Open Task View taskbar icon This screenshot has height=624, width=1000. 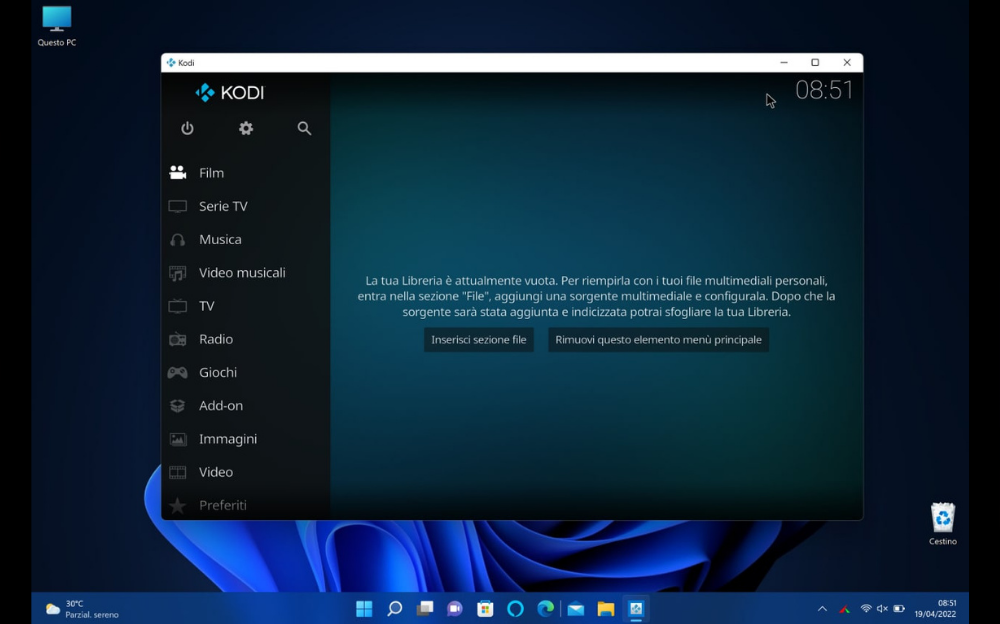coord(425,609)
